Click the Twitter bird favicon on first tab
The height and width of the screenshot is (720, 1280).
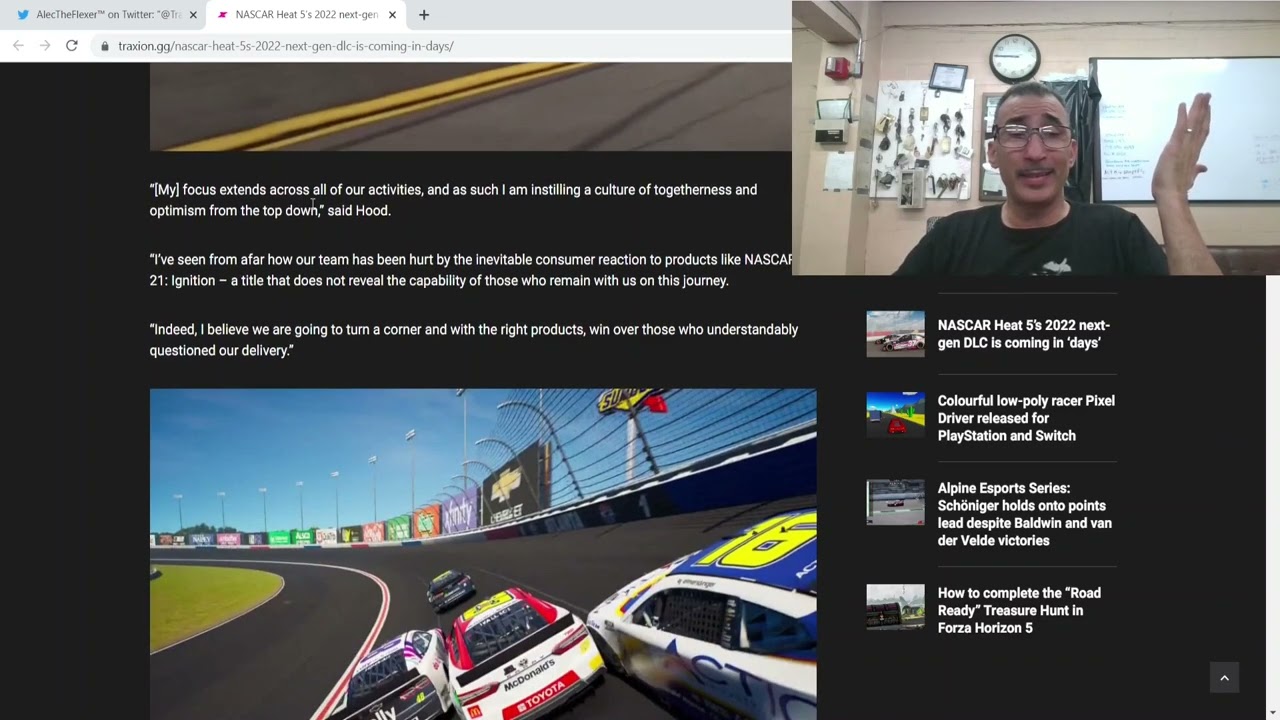coord(23,15)
